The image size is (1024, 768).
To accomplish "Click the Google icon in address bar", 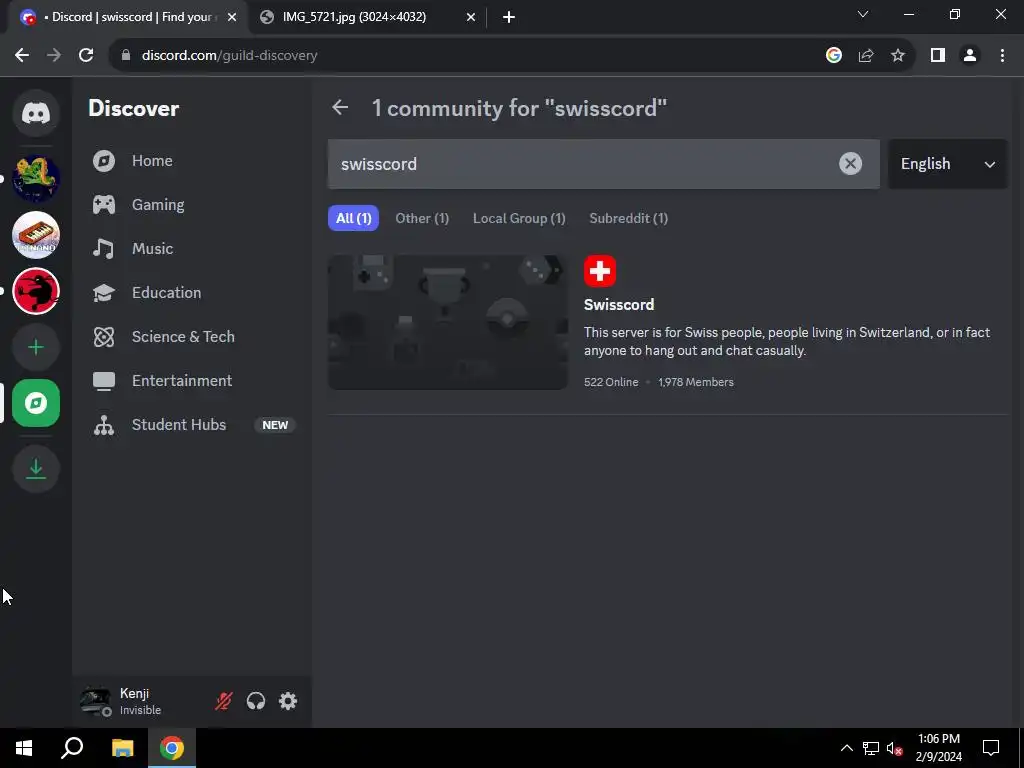I will point(833,56).
